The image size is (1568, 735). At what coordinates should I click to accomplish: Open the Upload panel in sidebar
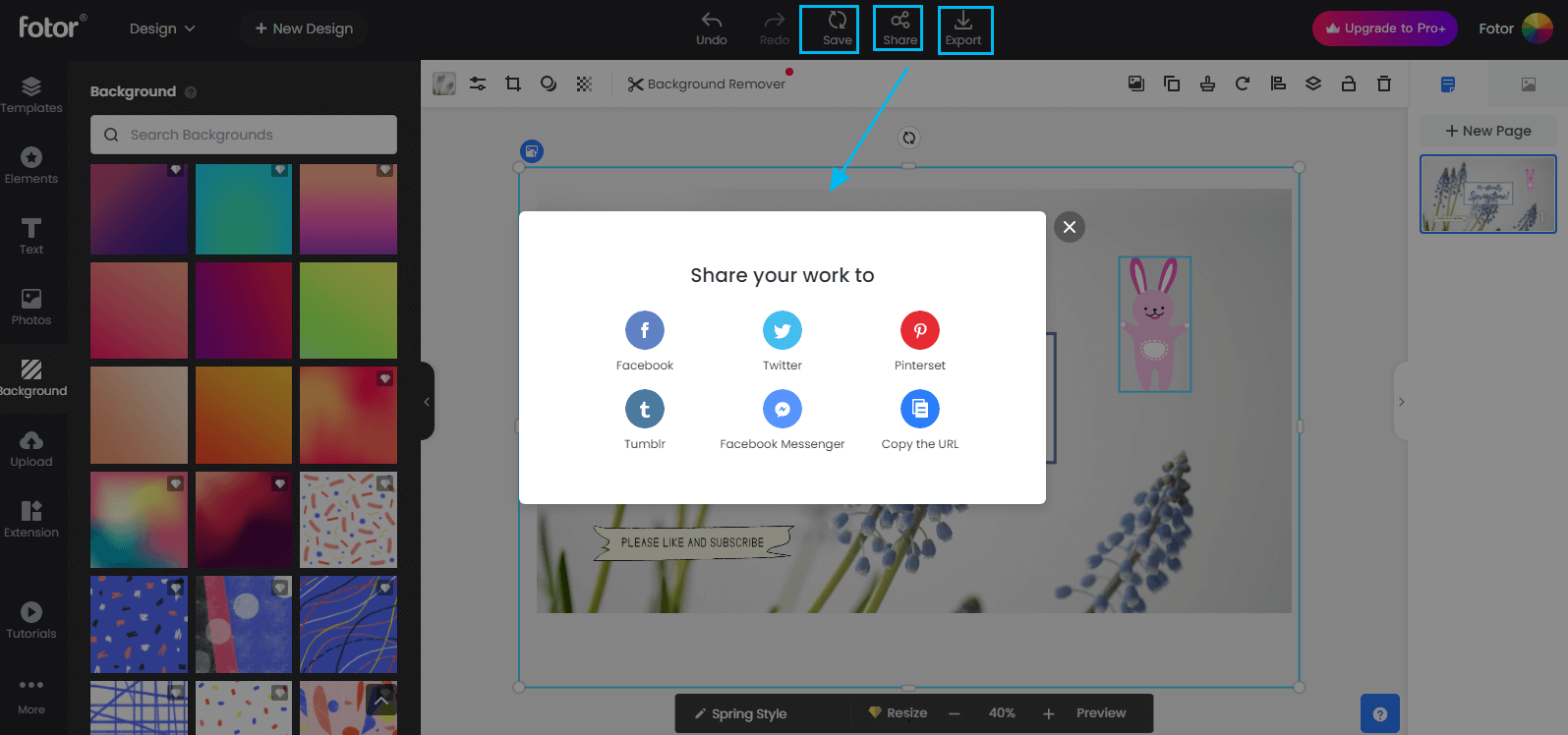(31, 449)
